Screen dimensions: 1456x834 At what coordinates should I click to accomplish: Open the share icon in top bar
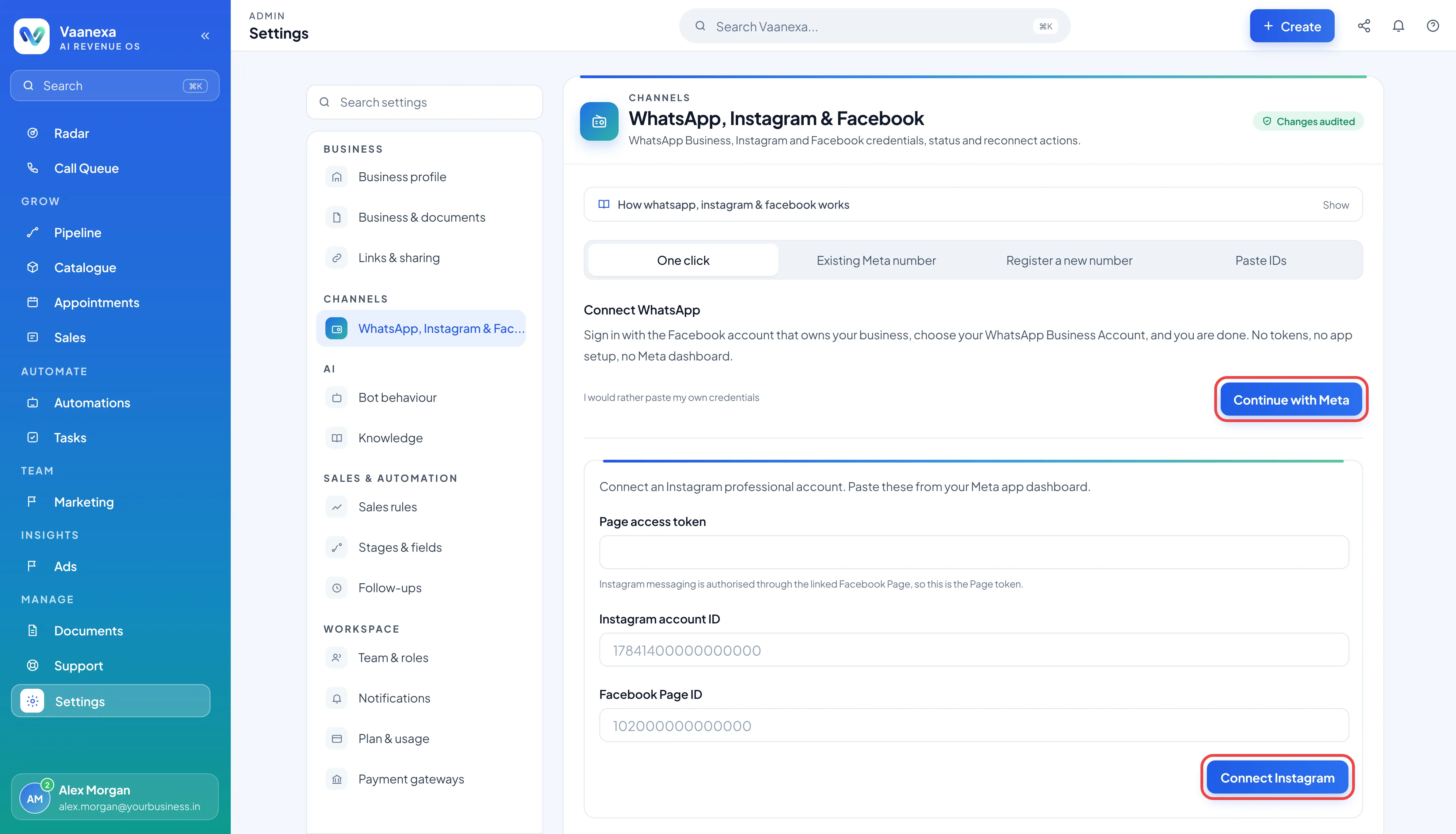point(1364,26)
